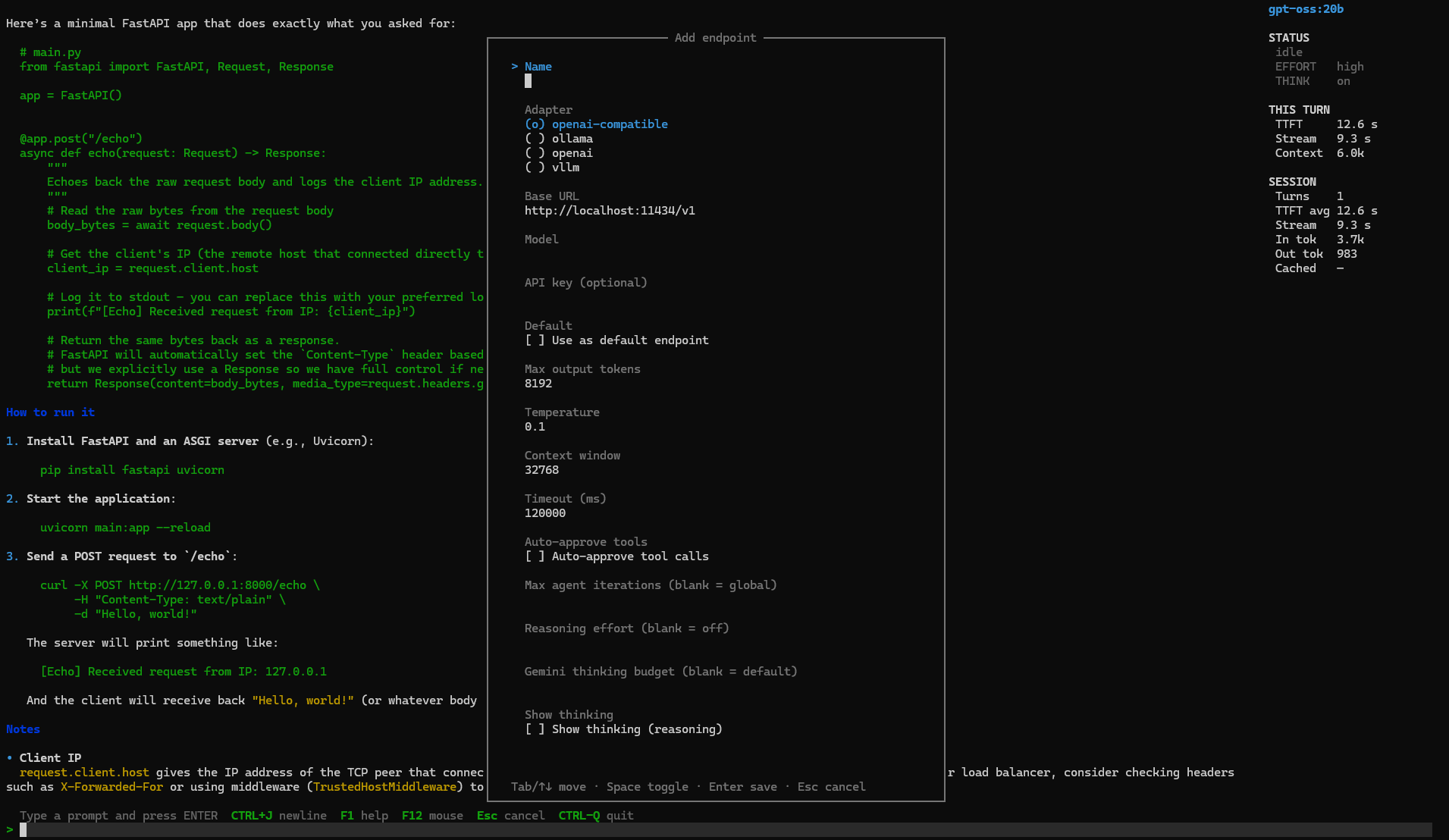Click the Context 6.0k entry
The width and height of the screenshot is (1449, 840).
(x=1319, y=153)
